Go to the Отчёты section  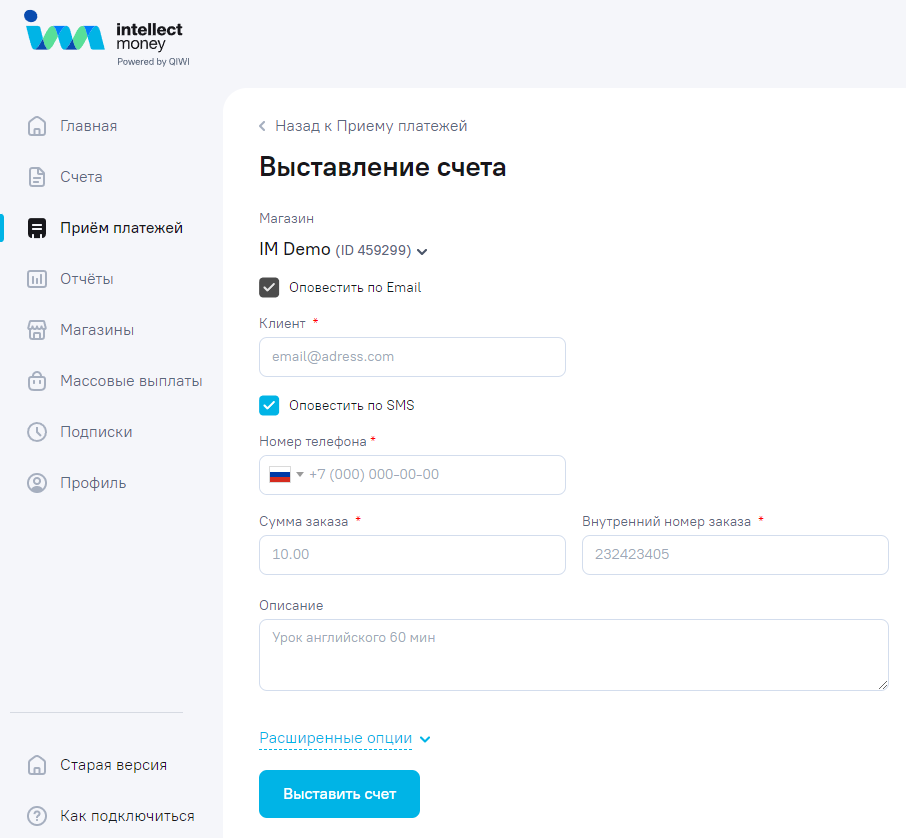point(87,279)
